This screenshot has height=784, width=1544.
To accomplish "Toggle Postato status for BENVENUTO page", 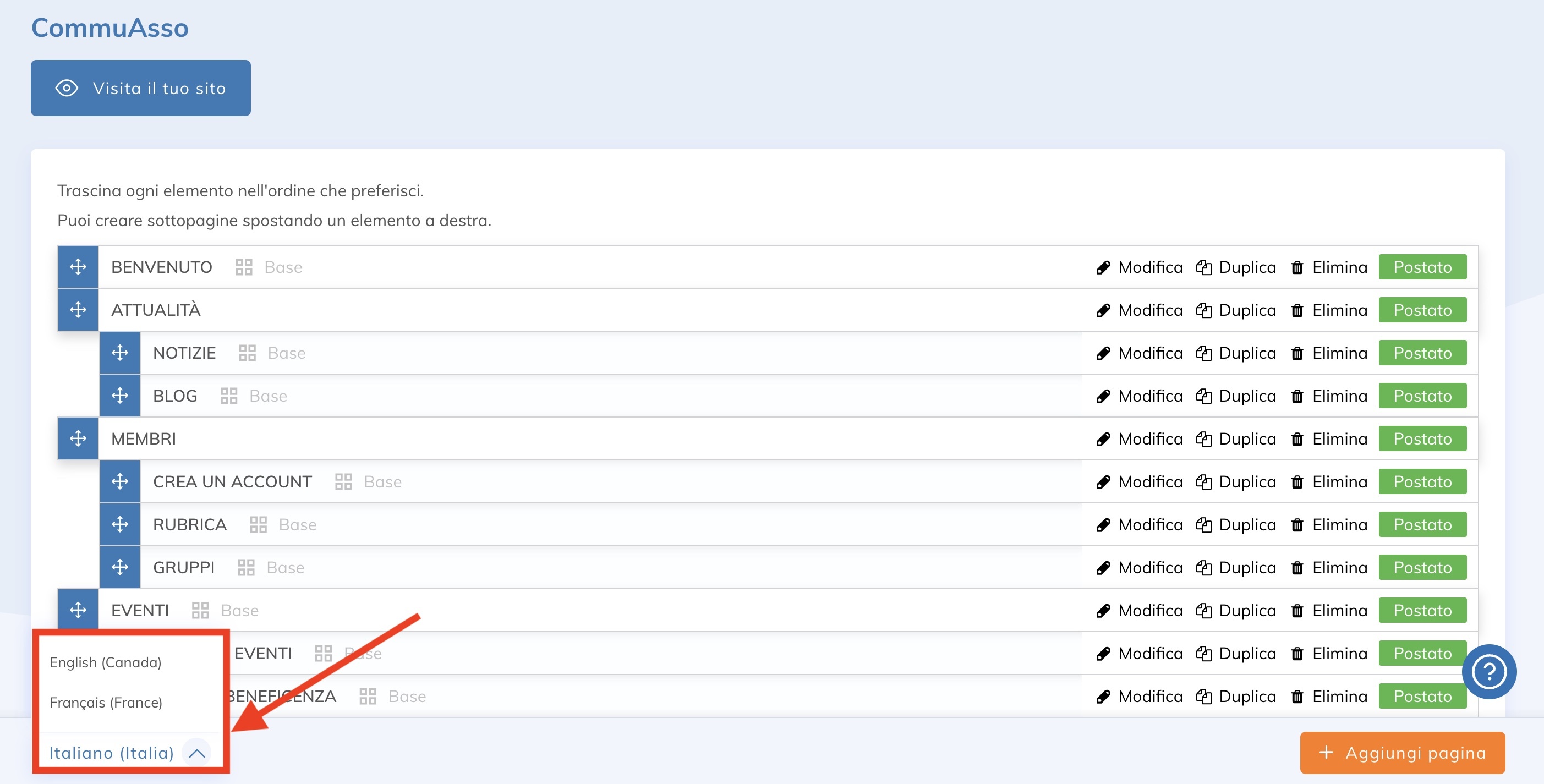I will point(1422,267).
